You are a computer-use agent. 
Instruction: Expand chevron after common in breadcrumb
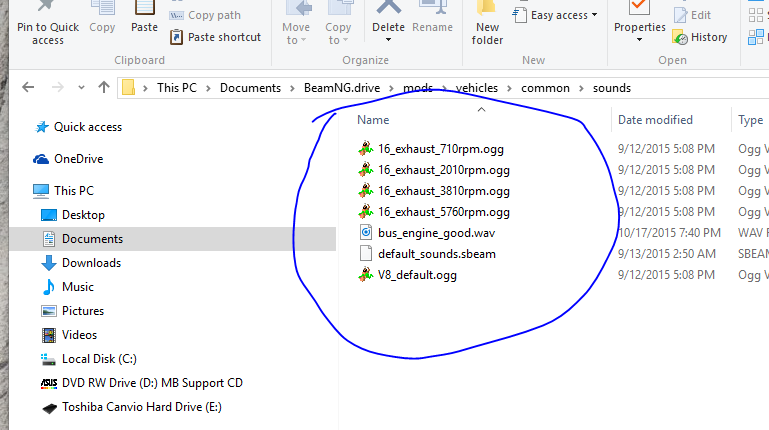tap(581, 88)
